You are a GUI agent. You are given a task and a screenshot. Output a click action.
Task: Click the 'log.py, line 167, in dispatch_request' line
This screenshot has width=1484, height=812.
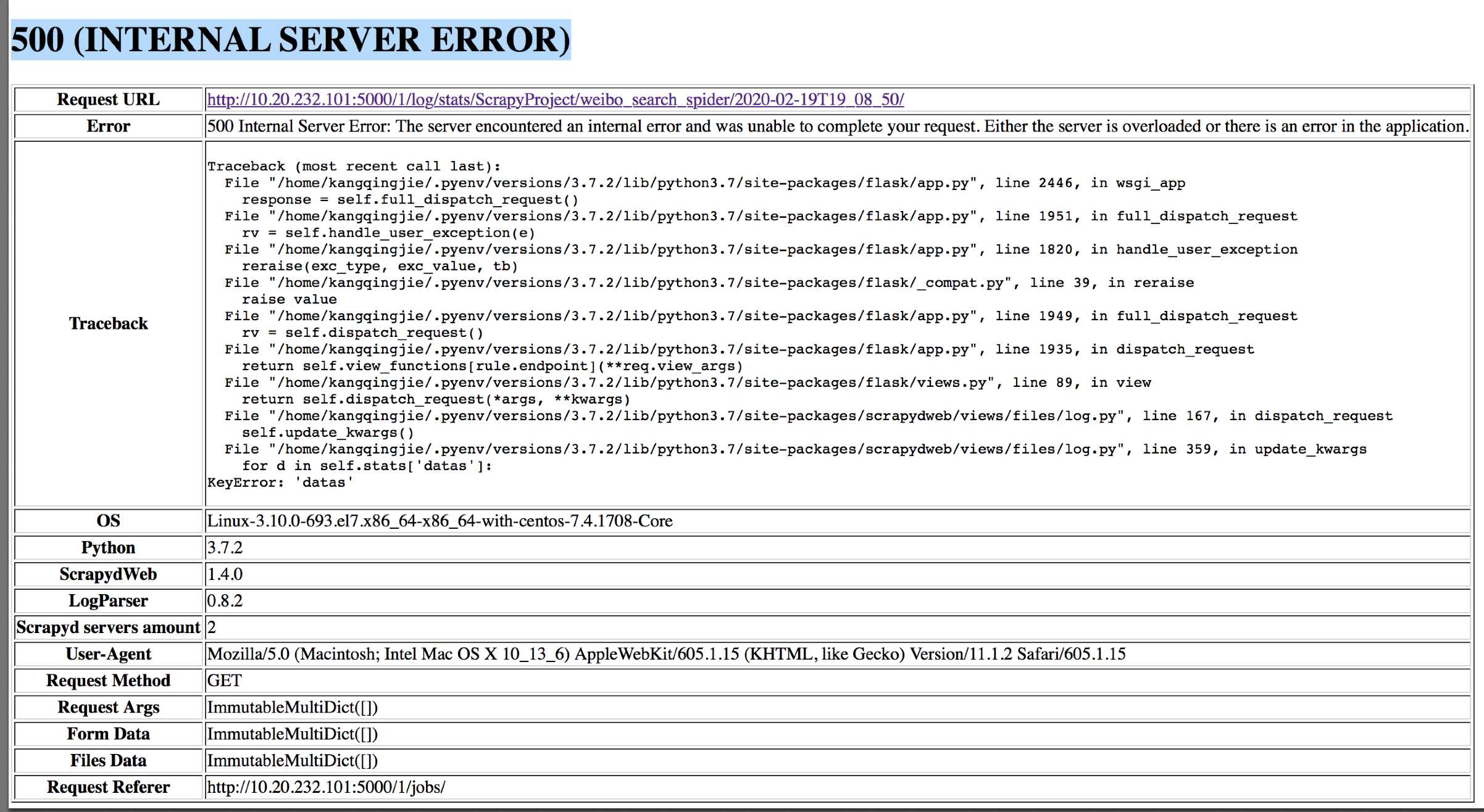point(809,416)
